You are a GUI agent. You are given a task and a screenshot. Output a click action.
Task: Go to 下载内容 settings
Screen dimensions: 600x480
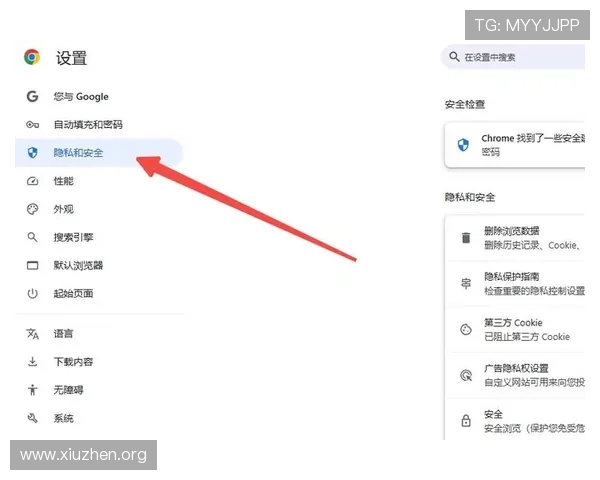99,362
